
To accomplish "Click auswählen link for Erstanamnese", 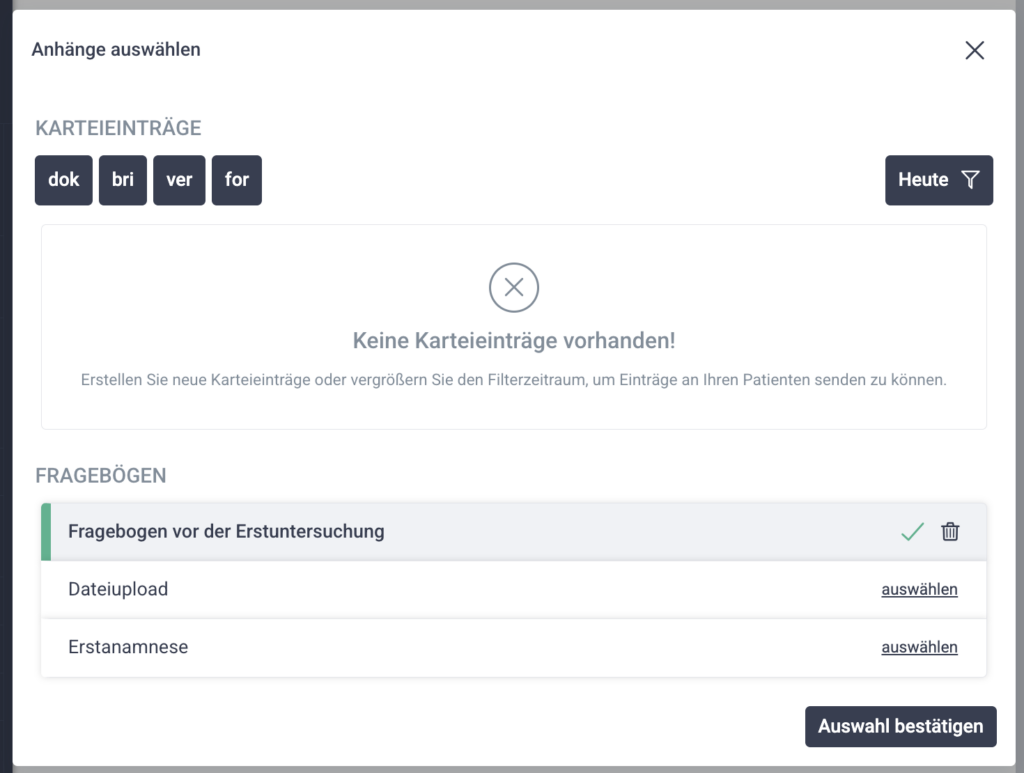I will coord(919,648).
